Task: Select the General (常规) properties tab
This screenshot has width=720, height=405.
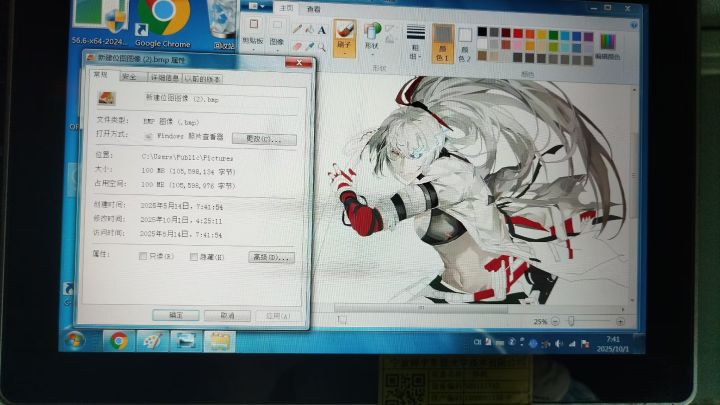Action: (101, 74)
